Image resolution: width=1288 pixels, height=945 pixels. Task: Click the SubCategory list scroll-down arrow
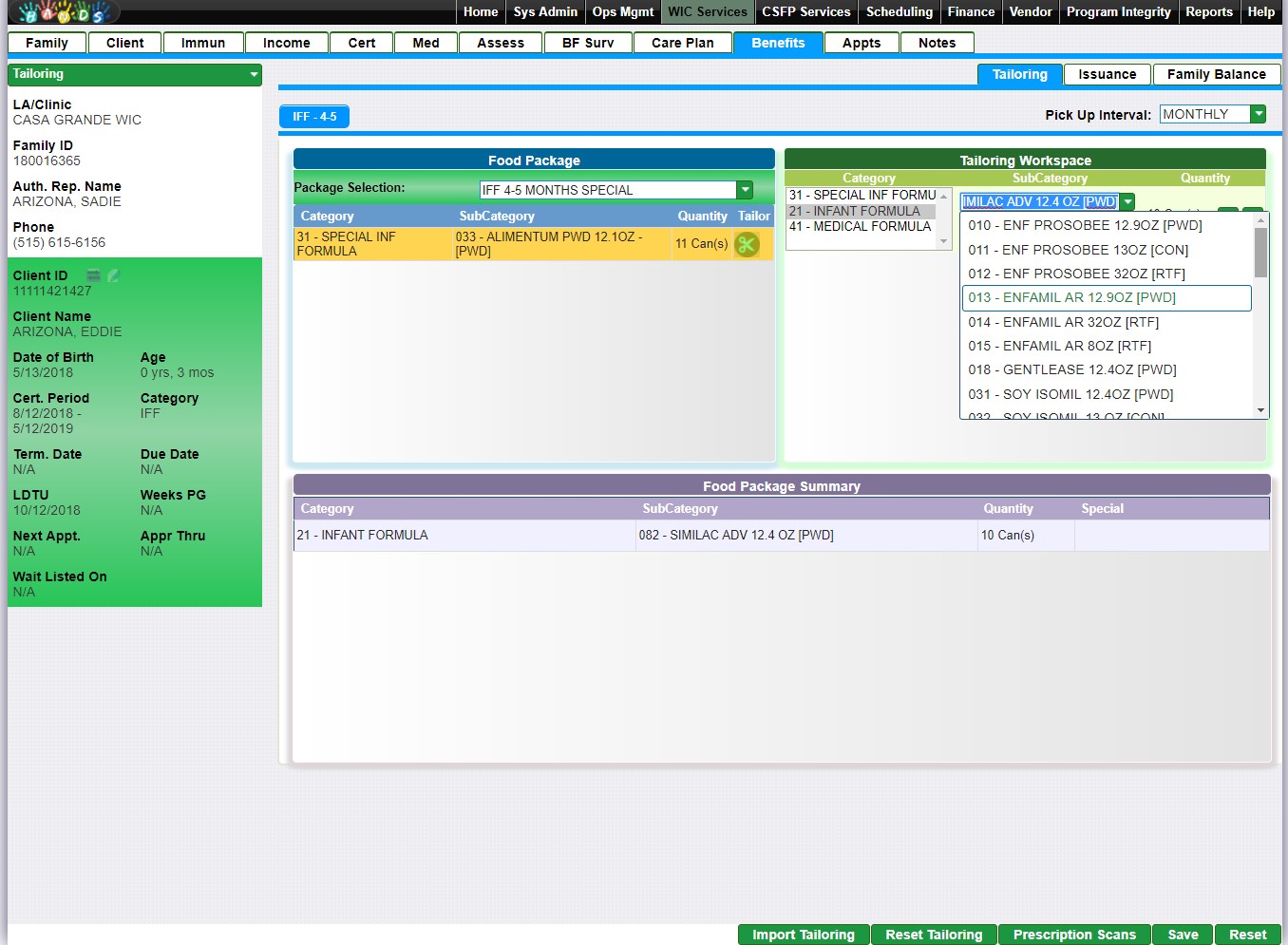point(1261,410)
